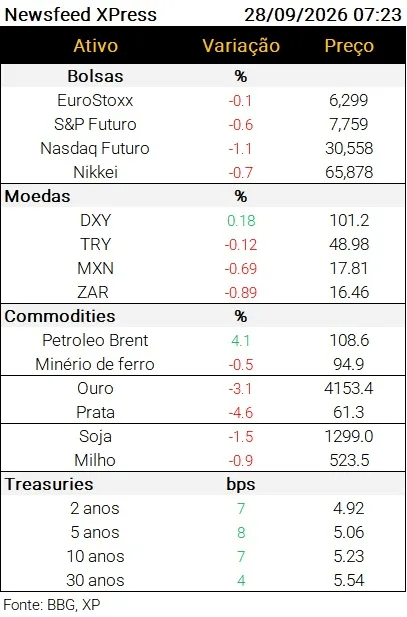The width and height of the screenshot is (407, 617).
Task: Click the TRY currency row
Action: [x=203, y=244]
